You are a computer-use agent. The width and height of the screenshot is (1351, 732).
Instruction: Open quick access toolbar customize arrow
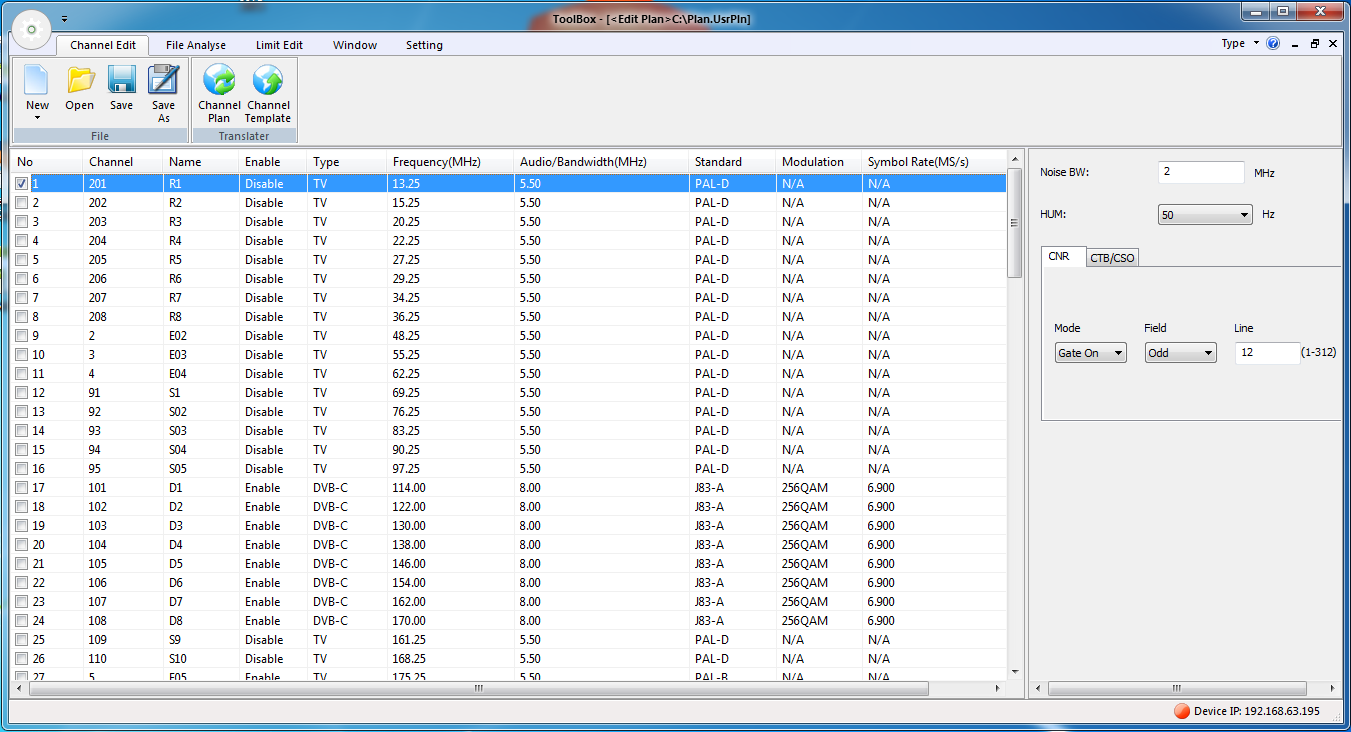[64, 19]
